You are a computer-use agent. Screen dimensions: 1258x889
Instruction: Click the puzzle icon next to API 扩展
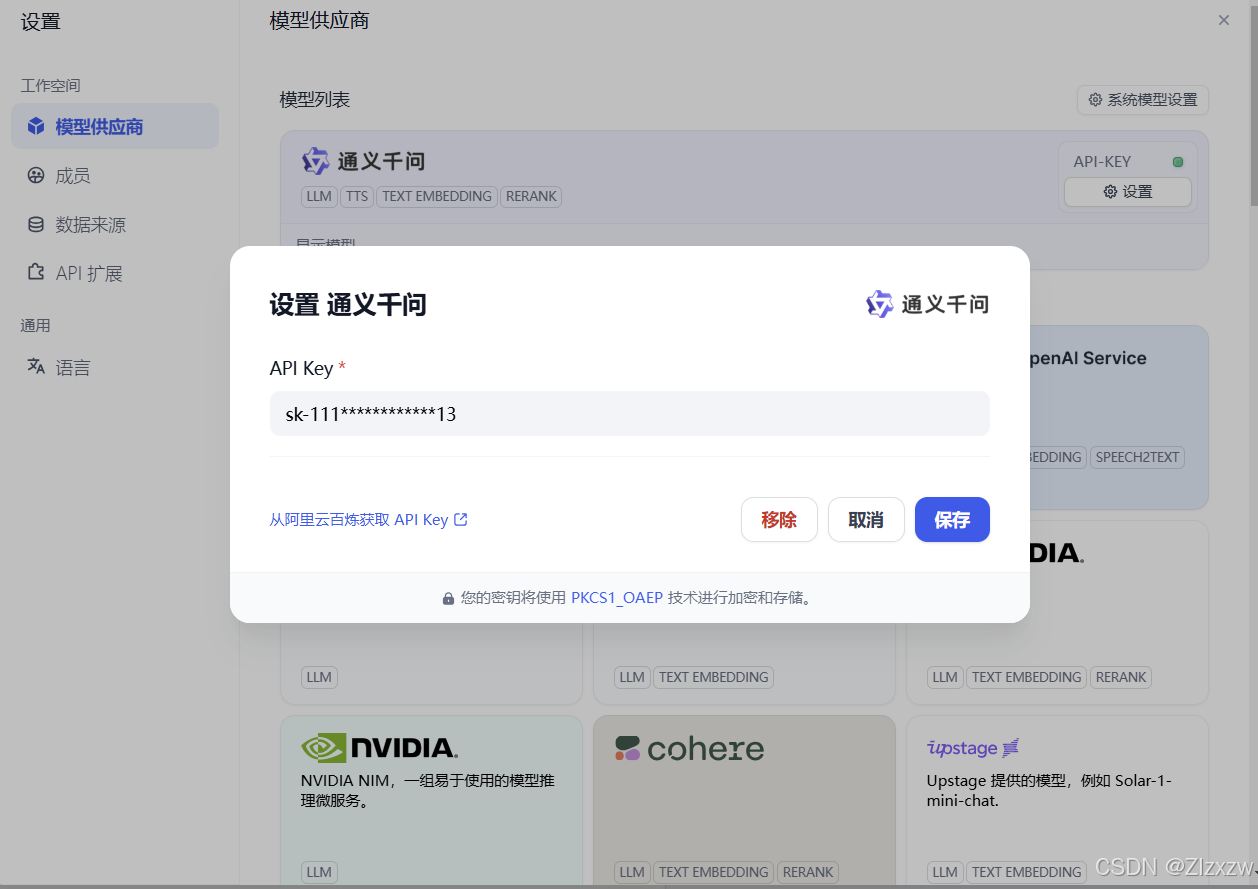coord(36,272)
